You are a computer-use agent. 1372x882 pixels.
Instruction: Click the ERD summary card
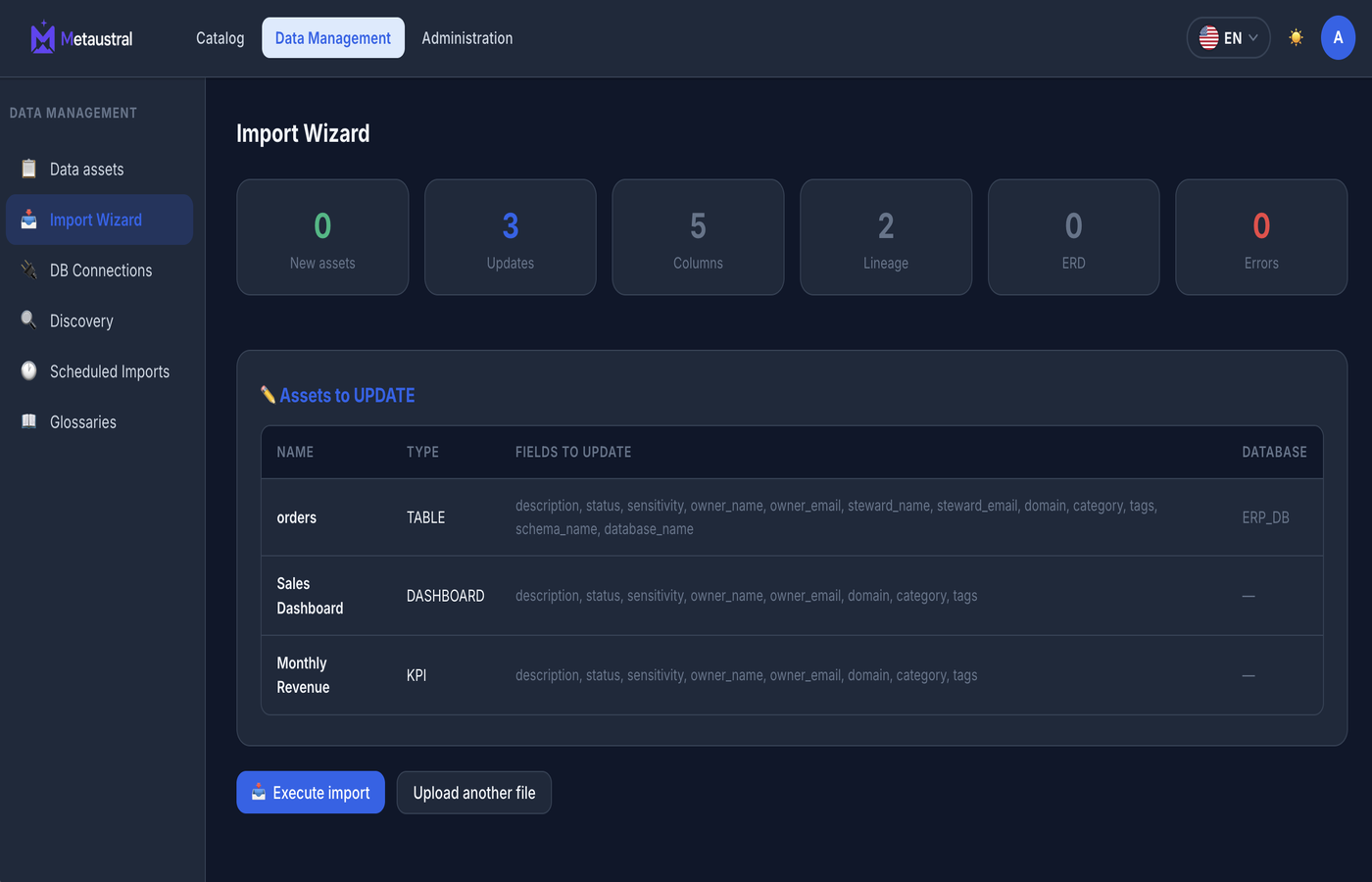[x=1074, y=236]
